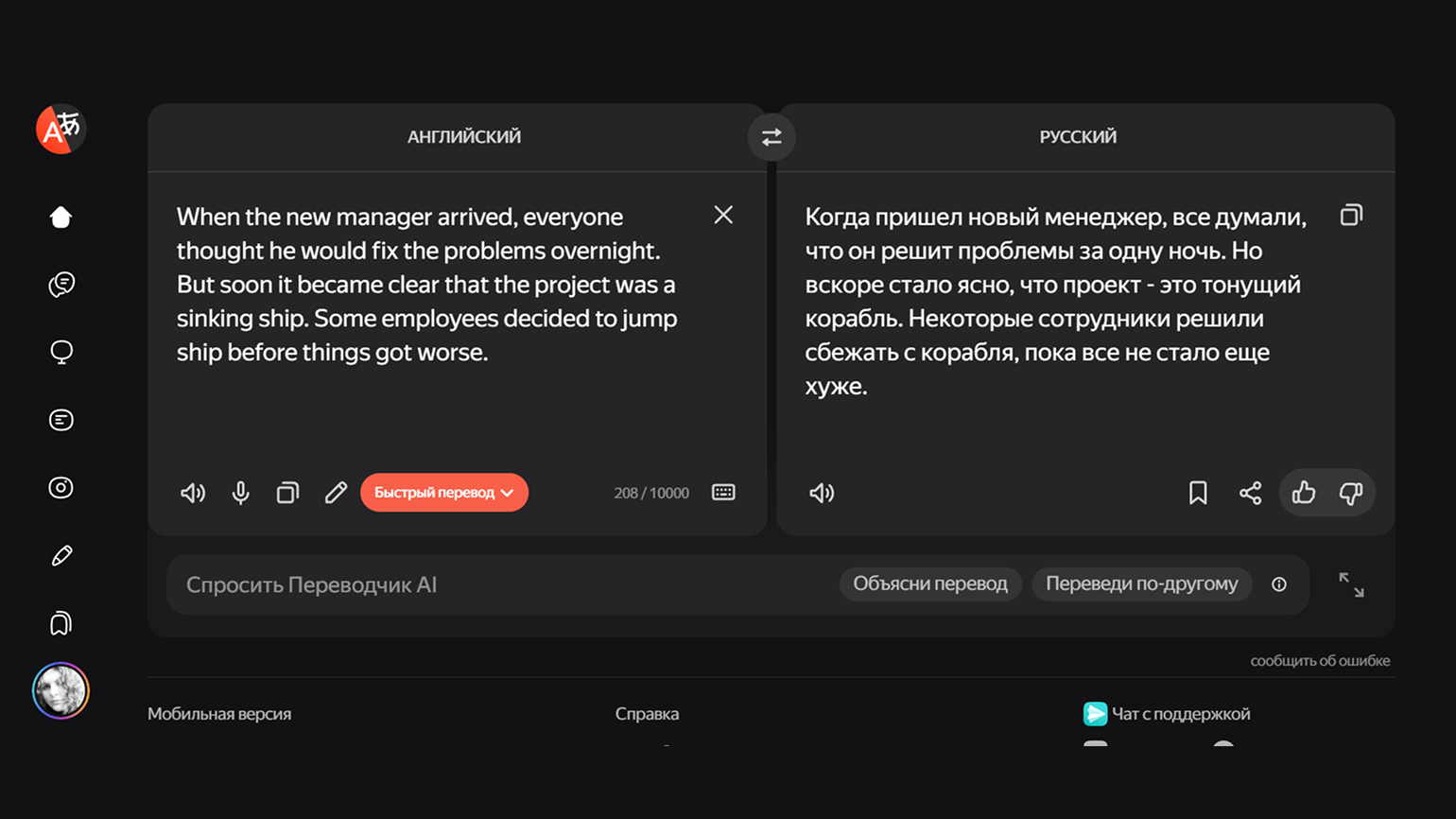Click the Объясни перевод suggestion
The width and height of the screenshot is (1456, 819).
click(929, 584)
